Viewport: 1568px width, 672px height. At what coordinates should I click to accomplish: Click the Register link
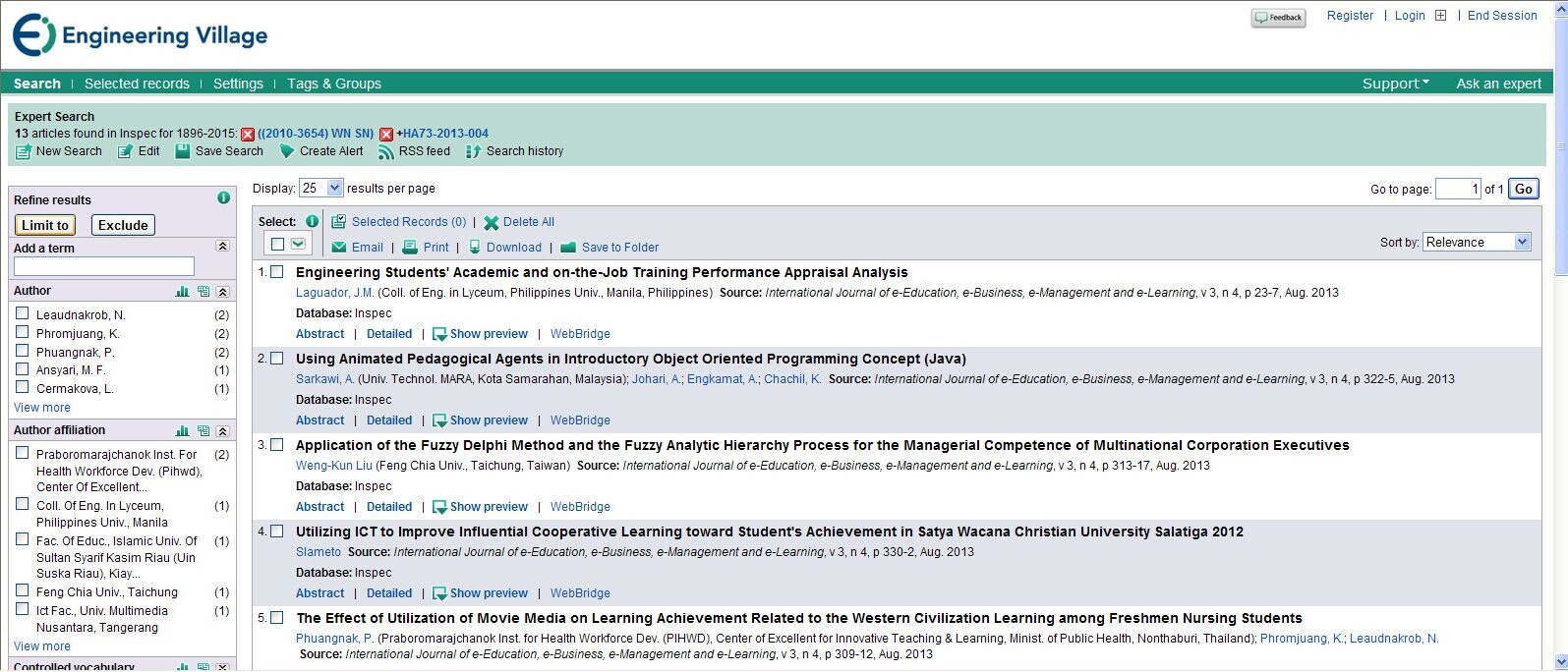1350,16
